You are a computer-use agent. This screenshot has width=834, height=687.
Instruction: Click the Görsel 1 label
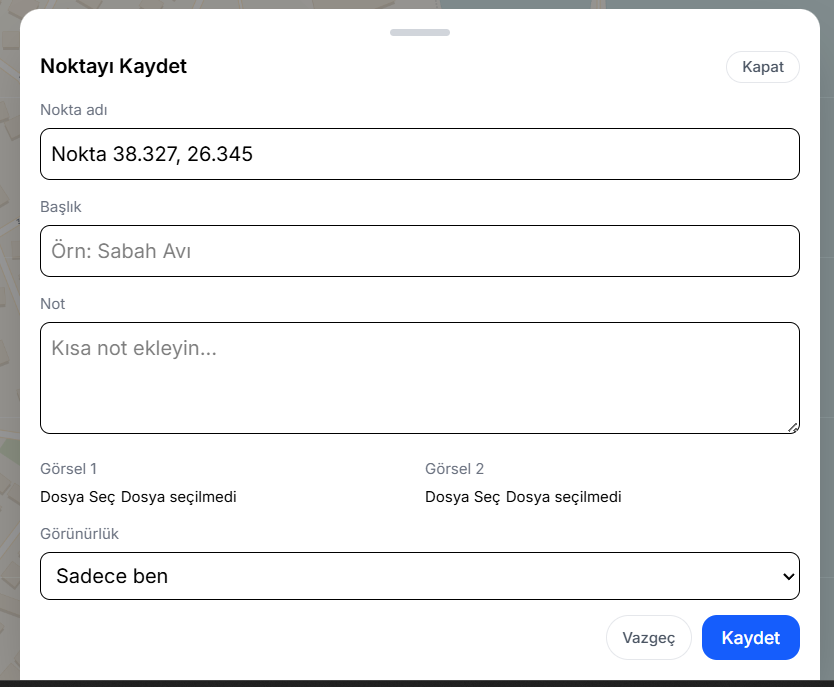68,468
